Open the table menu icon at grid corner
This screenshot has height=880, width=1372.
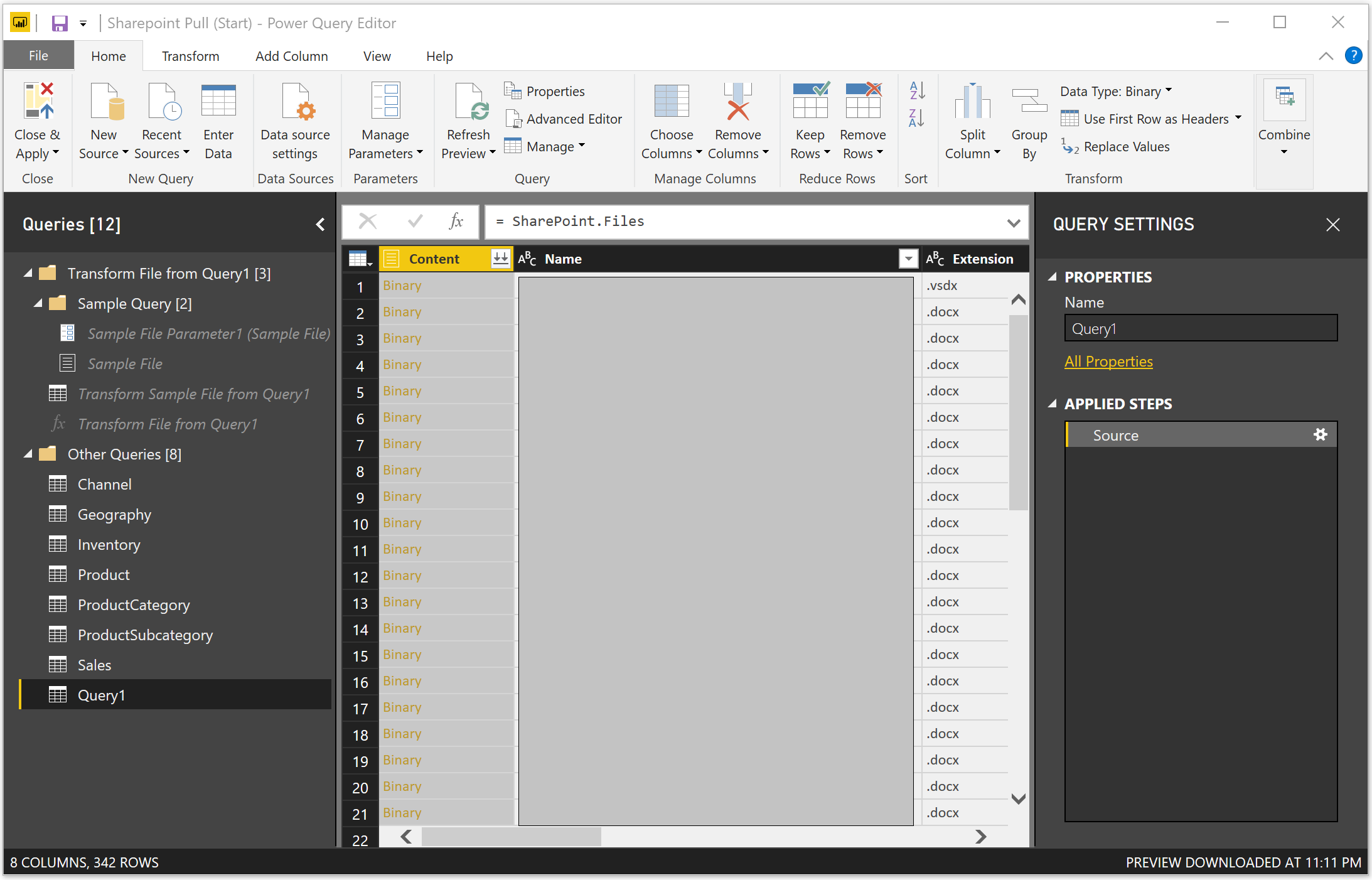tap(360, 259)
